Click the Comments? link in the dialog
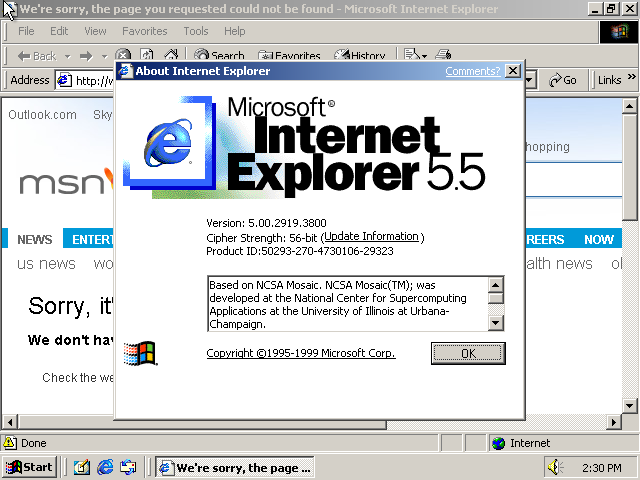Image resolution: width=640 pixels, height=480 pixels. 472,71
